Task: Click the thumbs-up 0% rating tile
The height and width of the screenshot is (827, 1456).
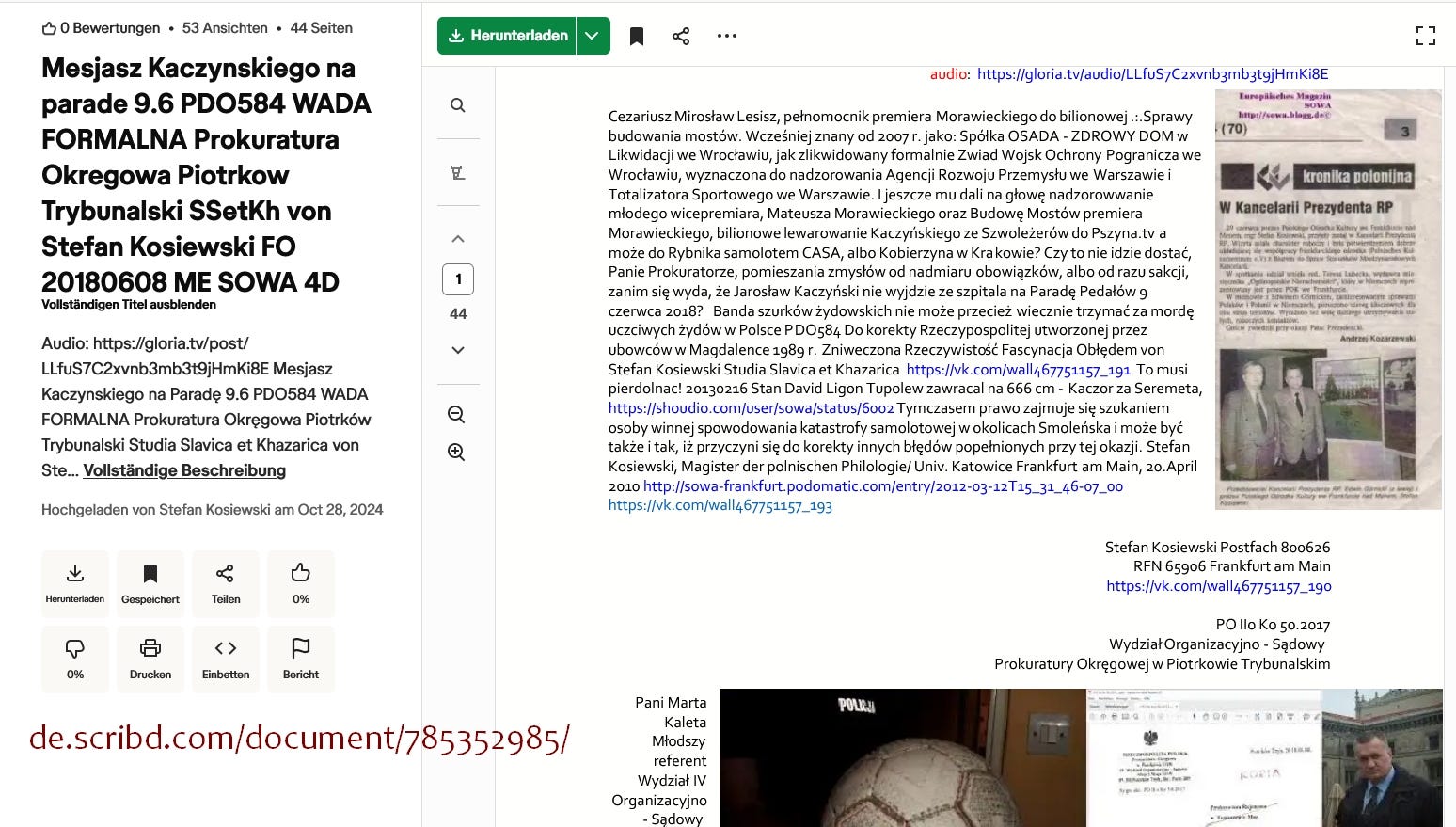Action: 301,583
